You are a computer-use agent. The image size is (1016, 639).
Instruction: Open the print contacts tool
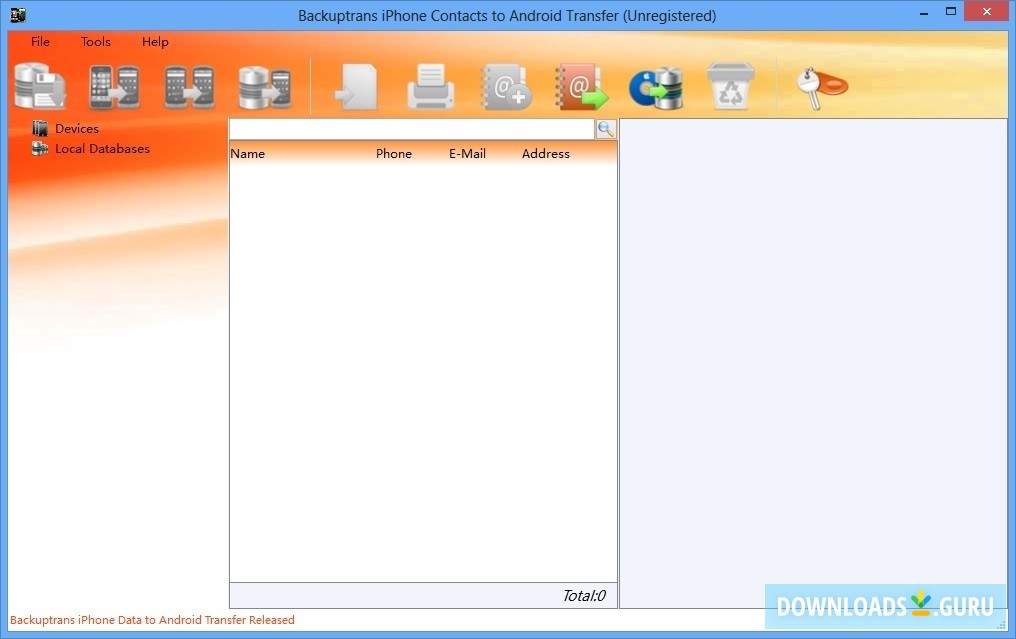pyautogui.click(x=430, y=87)
